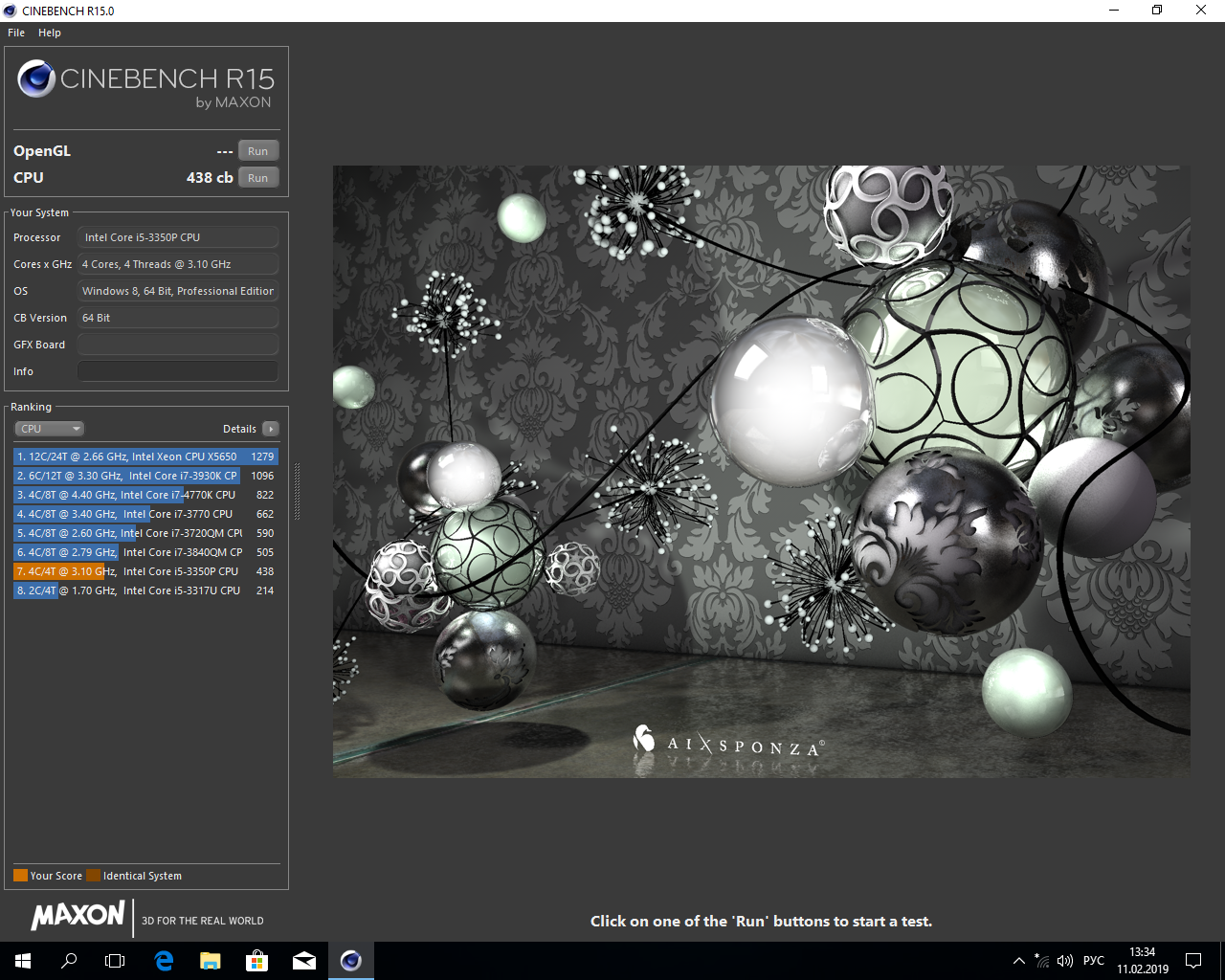This screenshot has height=980, width=1225.
Task: Select the Intel Core i5-3317U ranking row
Action: 145,590
